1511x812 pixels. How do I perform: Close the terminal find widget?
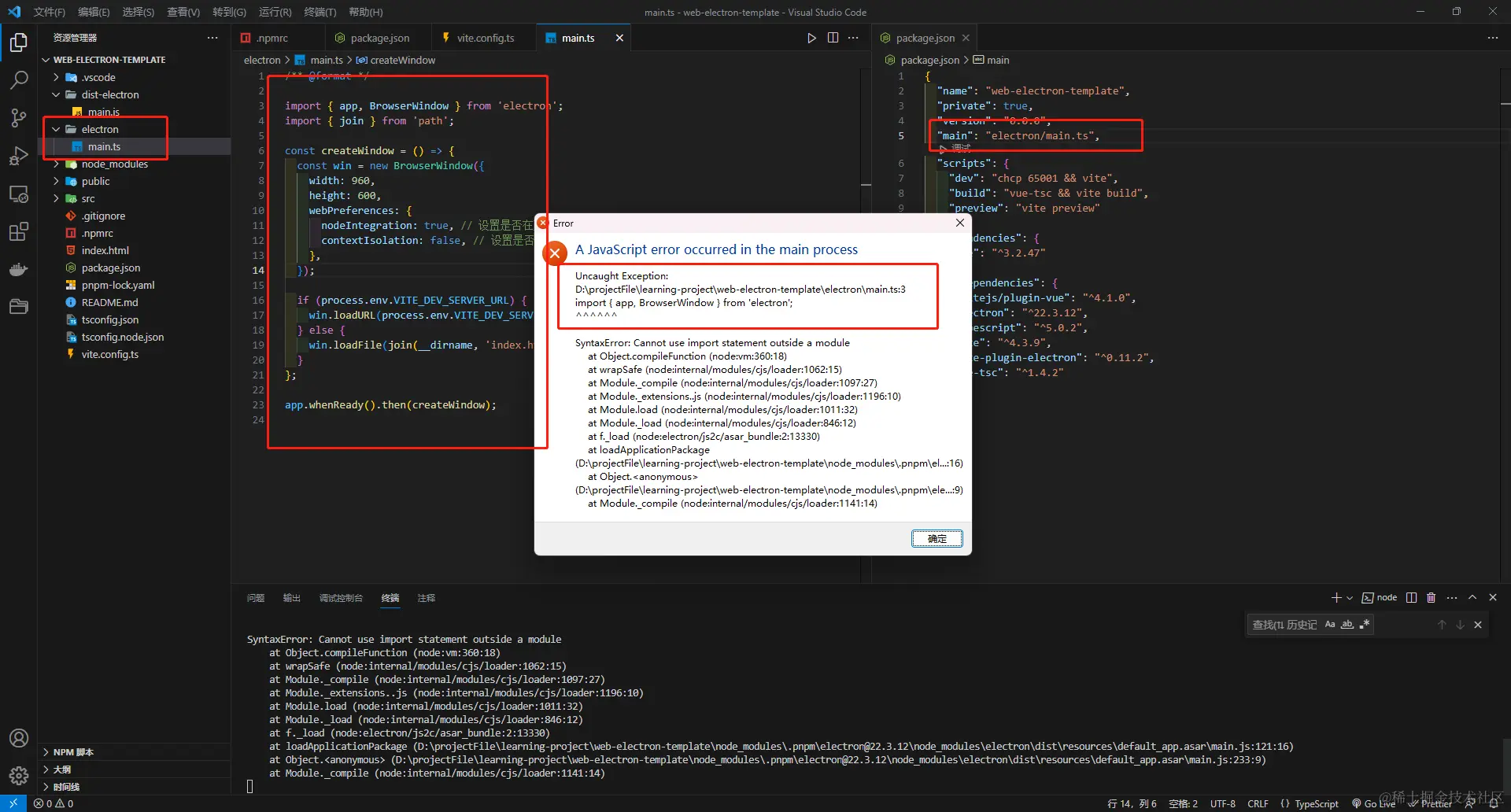tap(1478, 625)
